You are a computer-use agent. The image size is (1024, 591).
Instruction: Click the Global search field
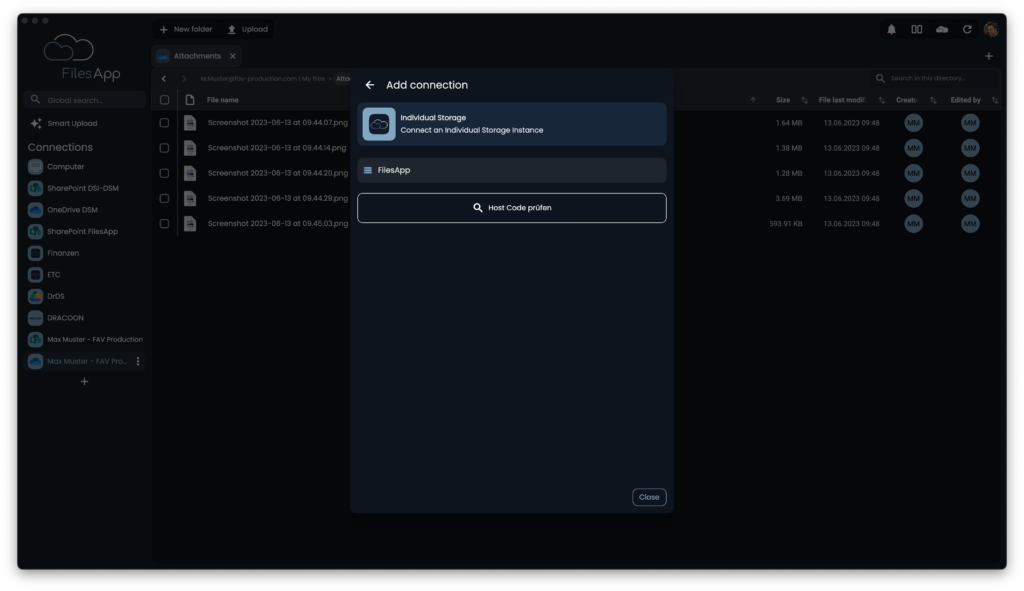85,100
